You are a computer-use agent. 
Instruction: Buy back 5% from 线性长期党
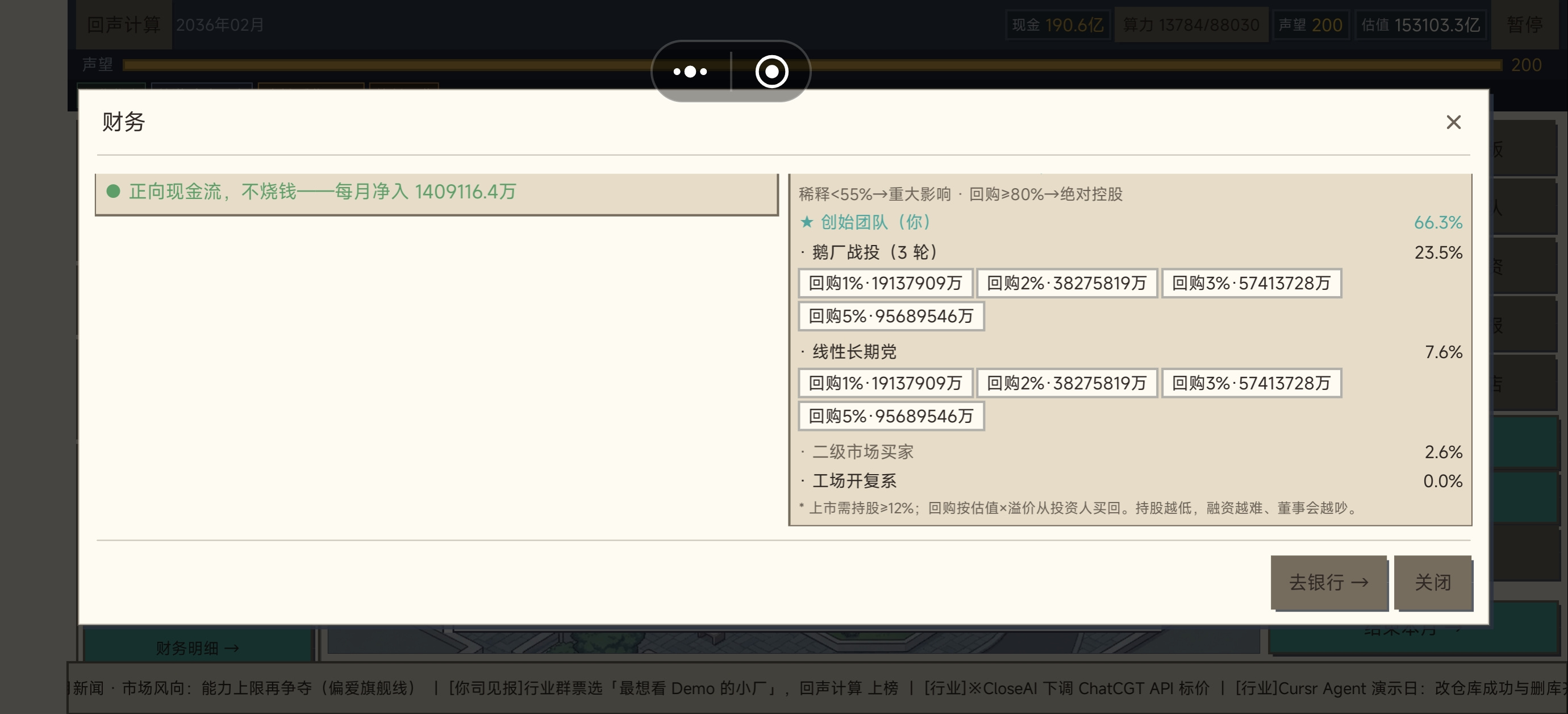point(891,416)
